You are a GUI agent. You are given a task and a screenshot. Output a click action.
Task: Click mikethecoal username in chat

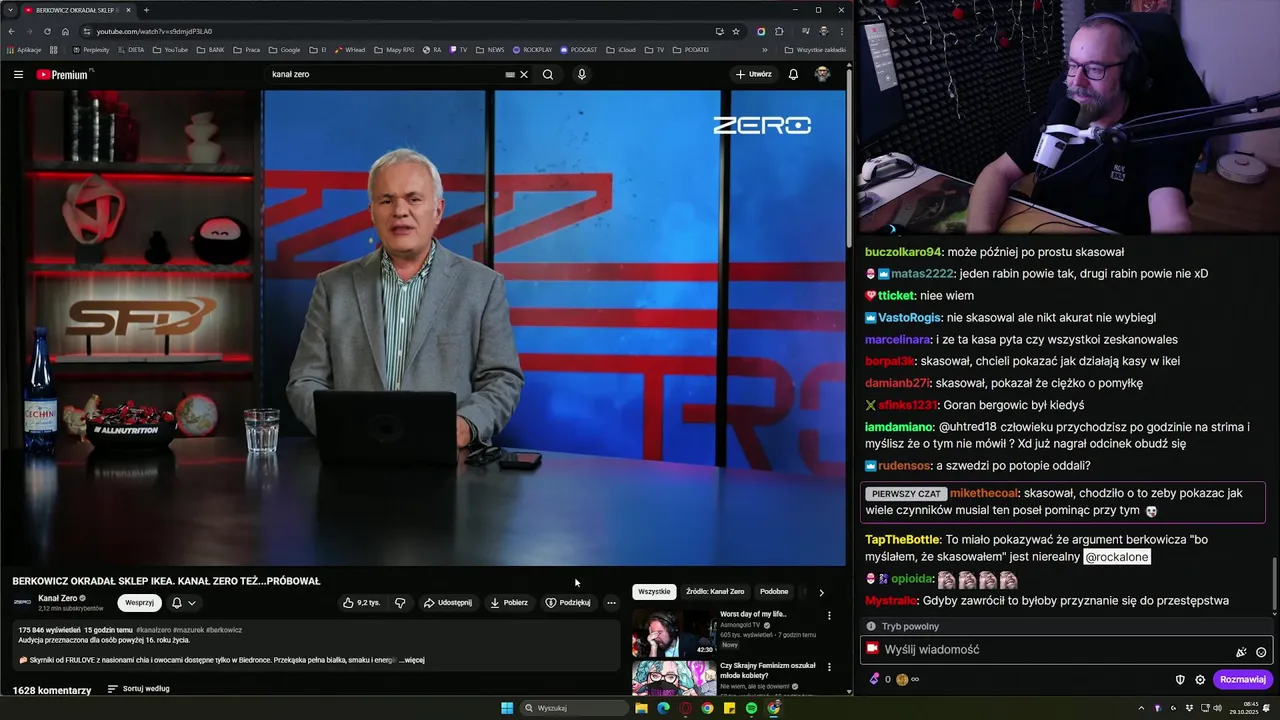click(984, 493)
